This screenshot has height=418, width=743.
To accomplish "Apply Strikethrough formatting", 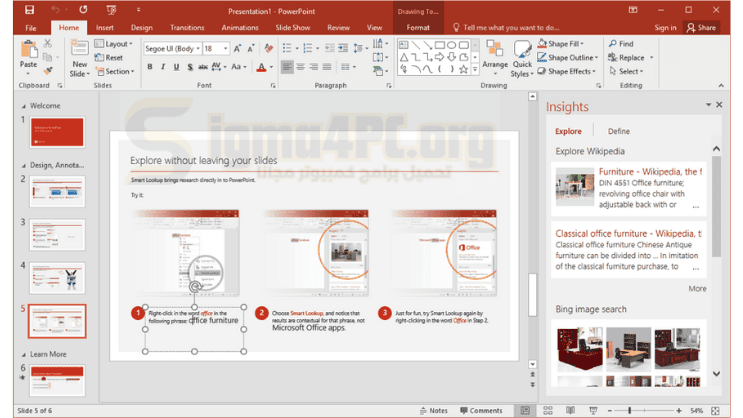I will click(x=203, y=67).
